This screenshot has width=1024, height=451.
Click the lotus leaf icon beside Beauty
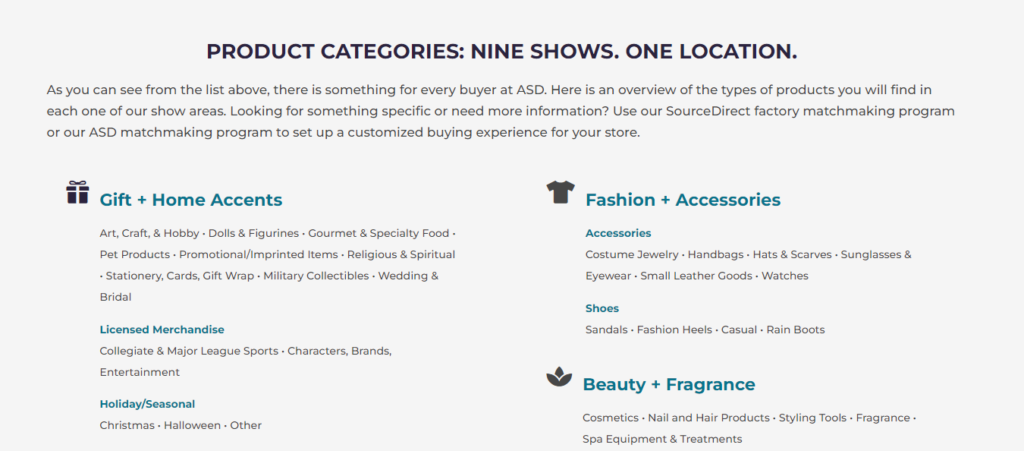click(558, 377)
